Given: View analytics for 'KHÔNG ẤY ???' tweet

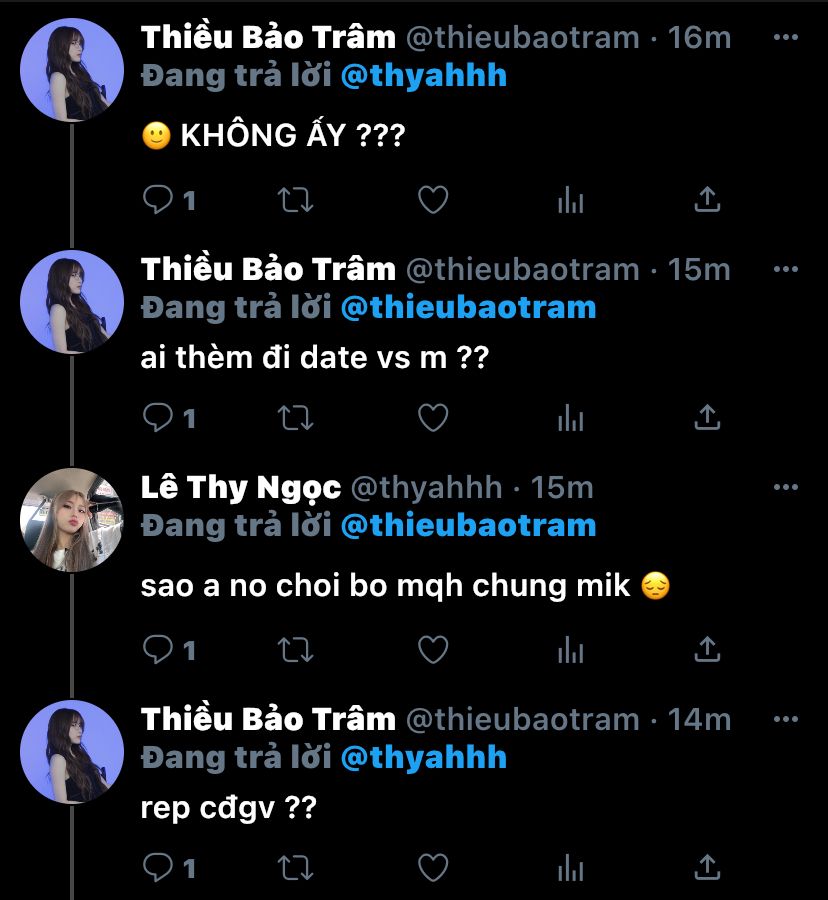Looking at the screenshot, I should pos(570,200).
